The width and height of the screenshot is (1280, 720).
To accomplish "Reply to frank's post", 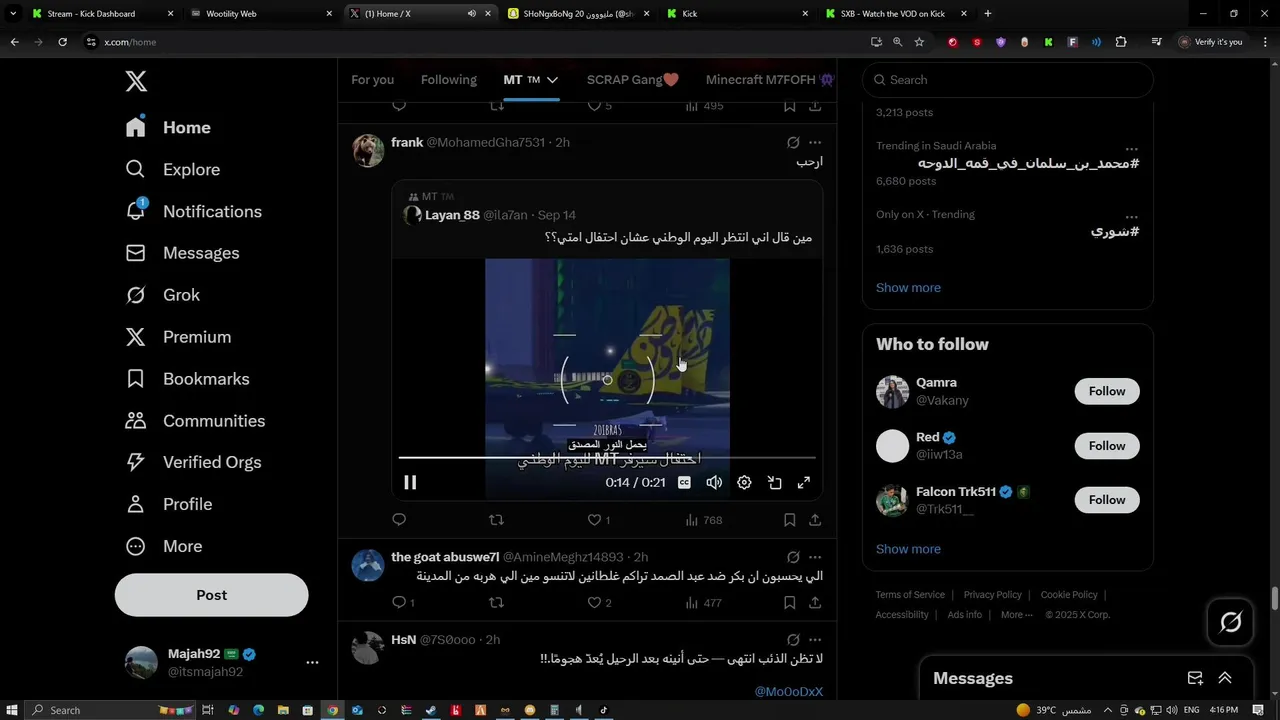I will 399,520.
